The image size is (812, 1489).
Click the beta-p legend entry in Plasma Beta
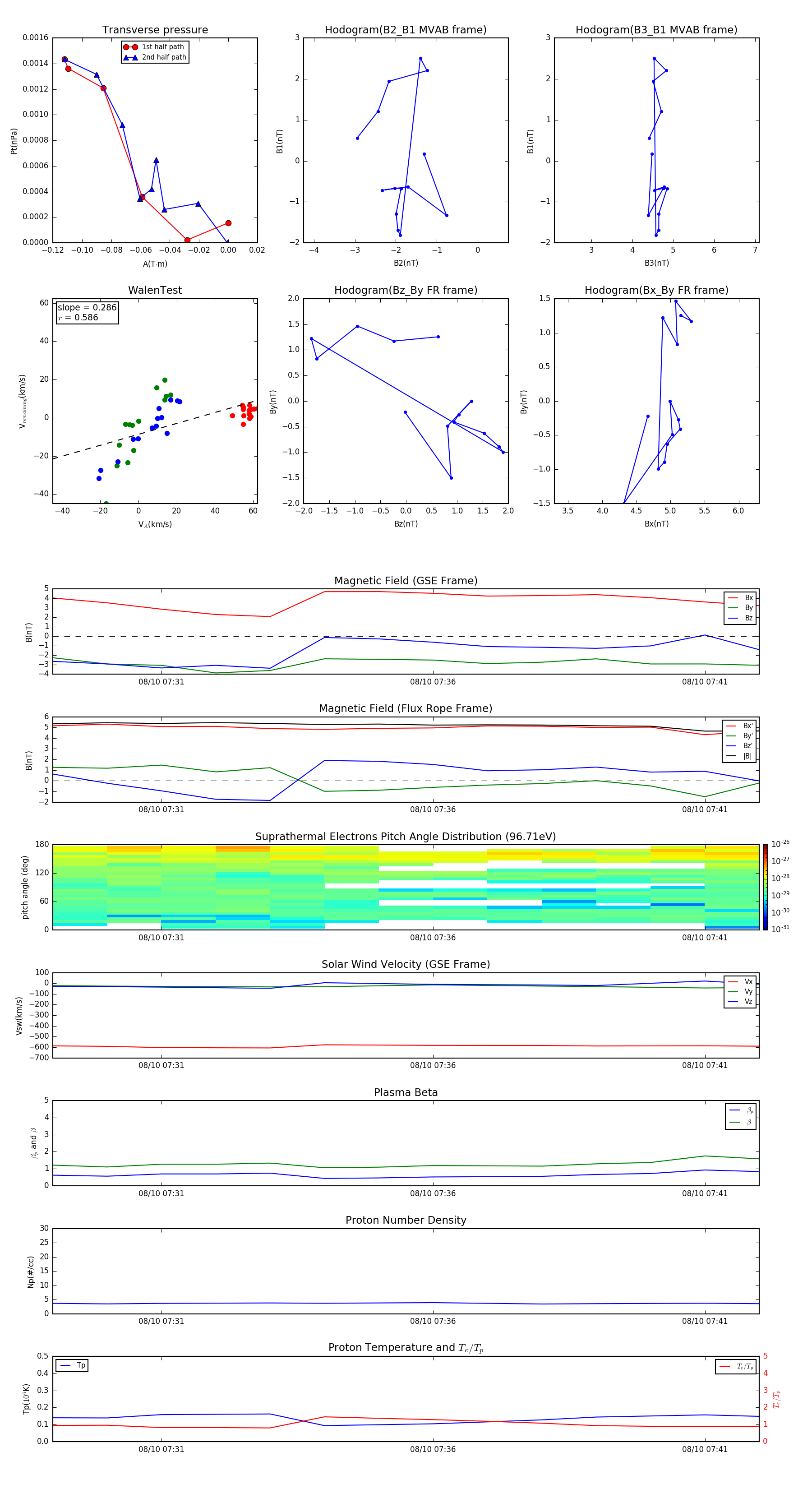coord(741,1110)
